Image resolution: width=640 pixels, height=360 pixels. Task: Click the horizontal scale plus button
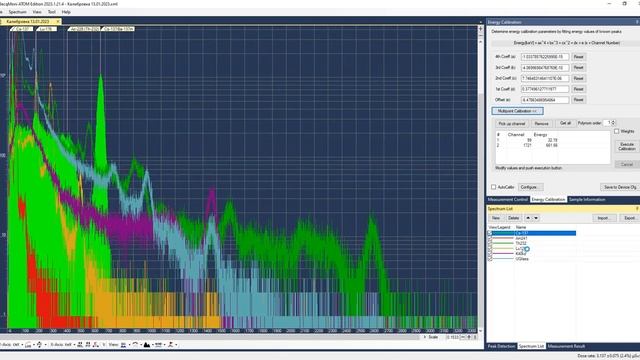(x=469, y=337)
